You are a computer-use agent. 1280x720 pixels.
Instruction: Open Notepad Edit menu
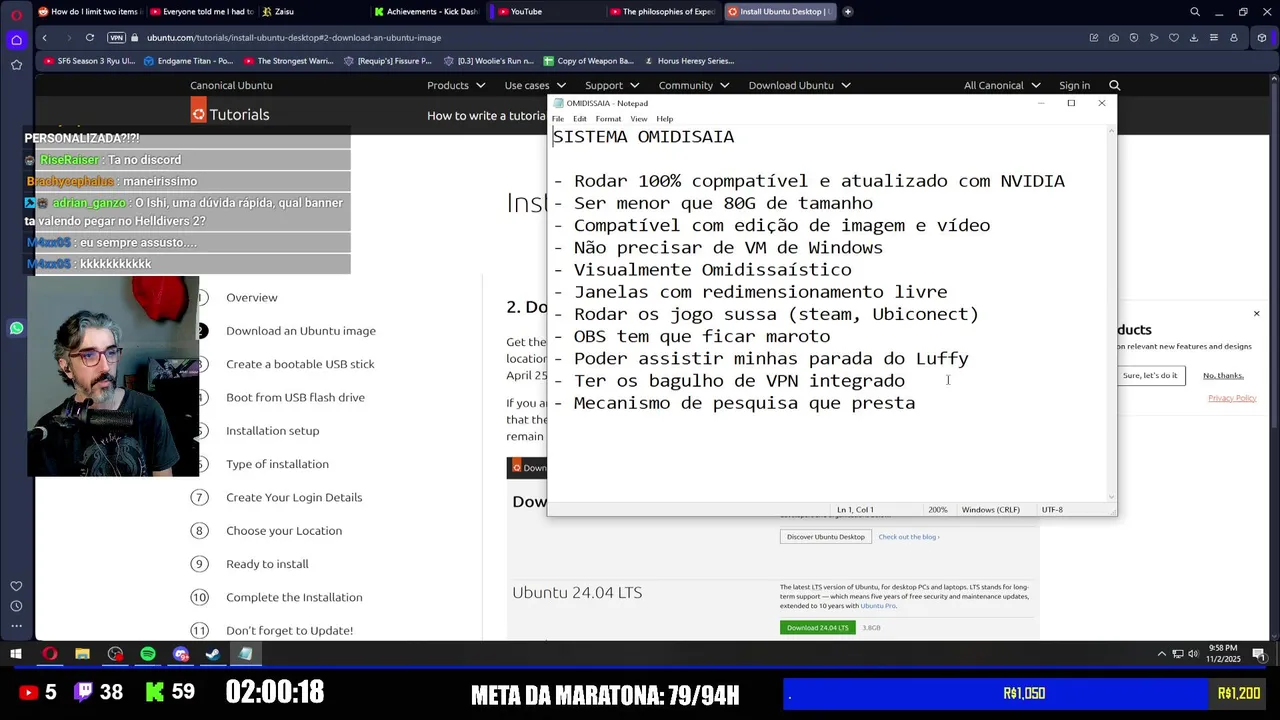point(580,119)
